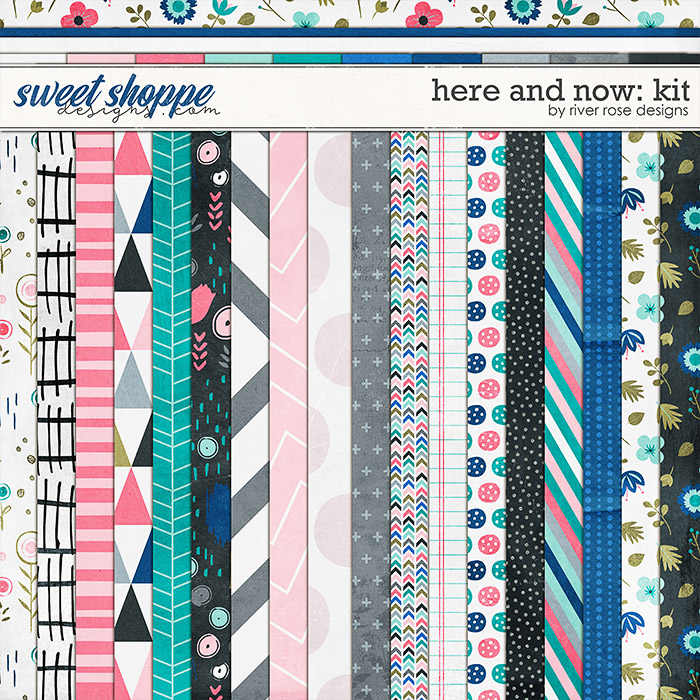Select the white paper with large pale dots
Image resolution: width=700 pixels, height=700 pixels.
pos(329,416)
